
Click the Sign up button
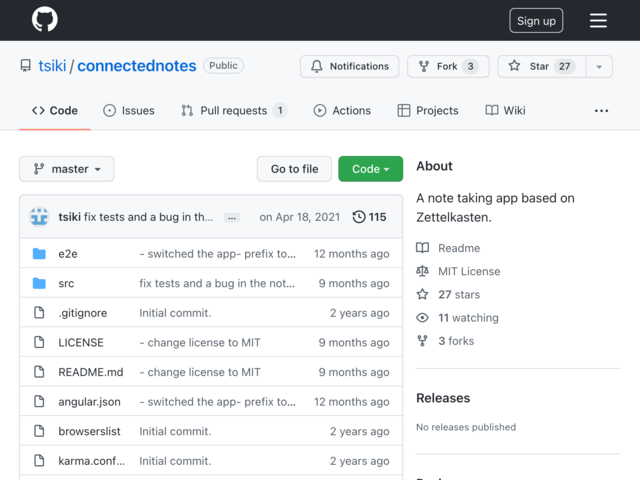coord(536,20)
